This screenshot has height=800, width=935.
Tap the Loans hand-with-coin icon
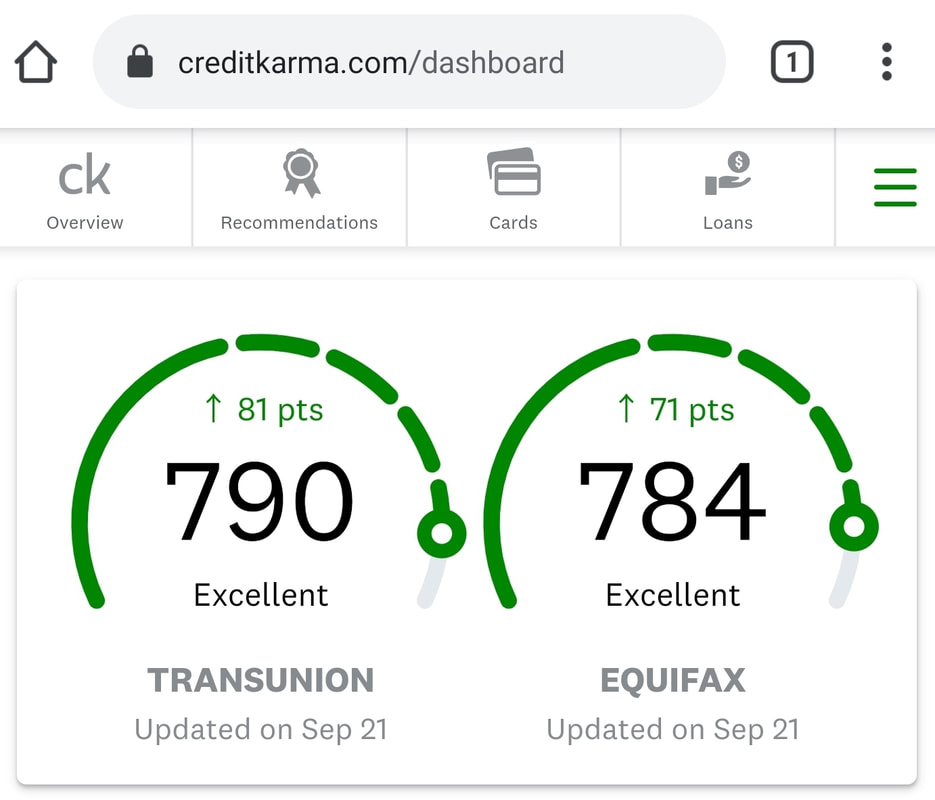(x=727, y=173)
